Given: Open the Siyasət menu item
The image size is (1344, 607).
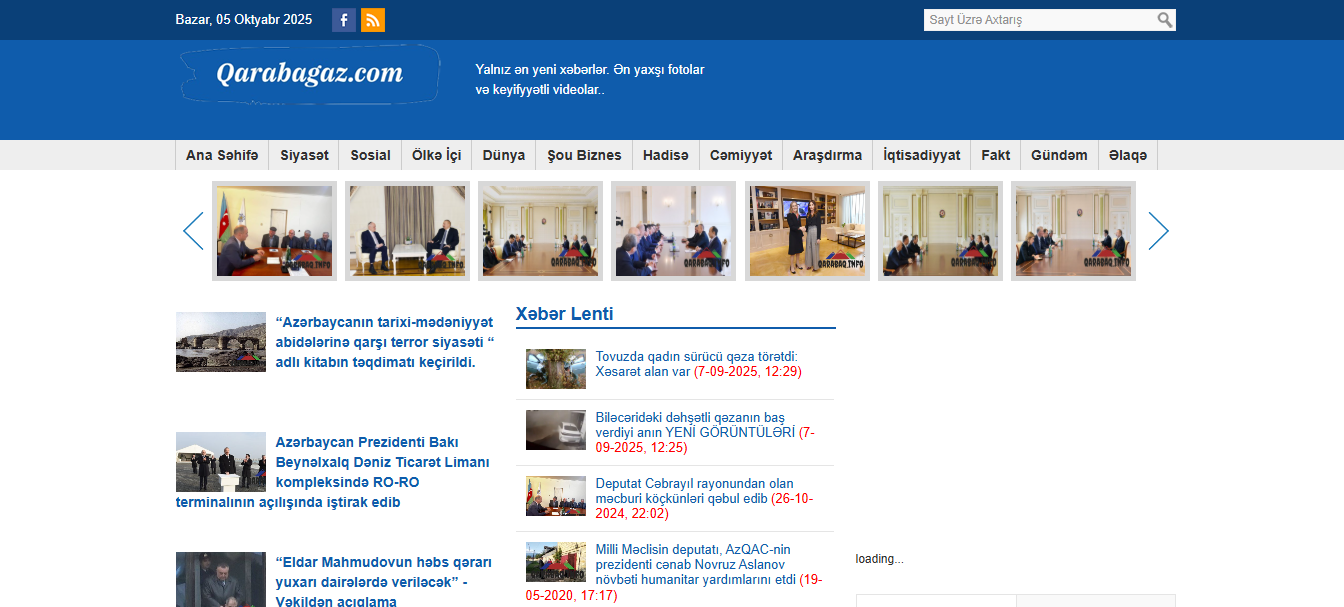Looking at the screenshot, I should point(304,155).
